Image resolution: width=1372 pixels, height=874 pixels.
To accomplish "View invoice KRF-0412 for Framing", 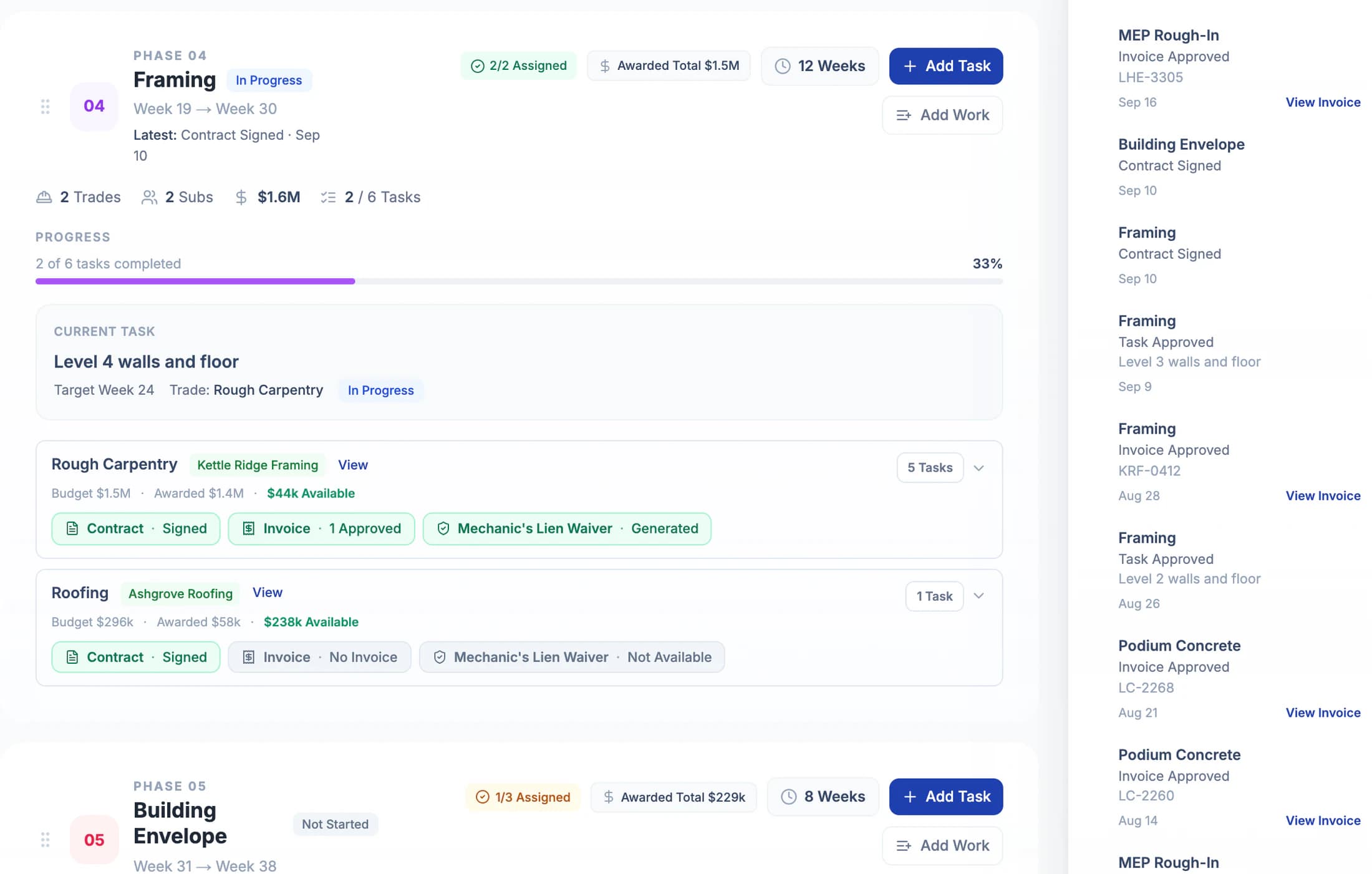I will click(x=1323, y=496).
